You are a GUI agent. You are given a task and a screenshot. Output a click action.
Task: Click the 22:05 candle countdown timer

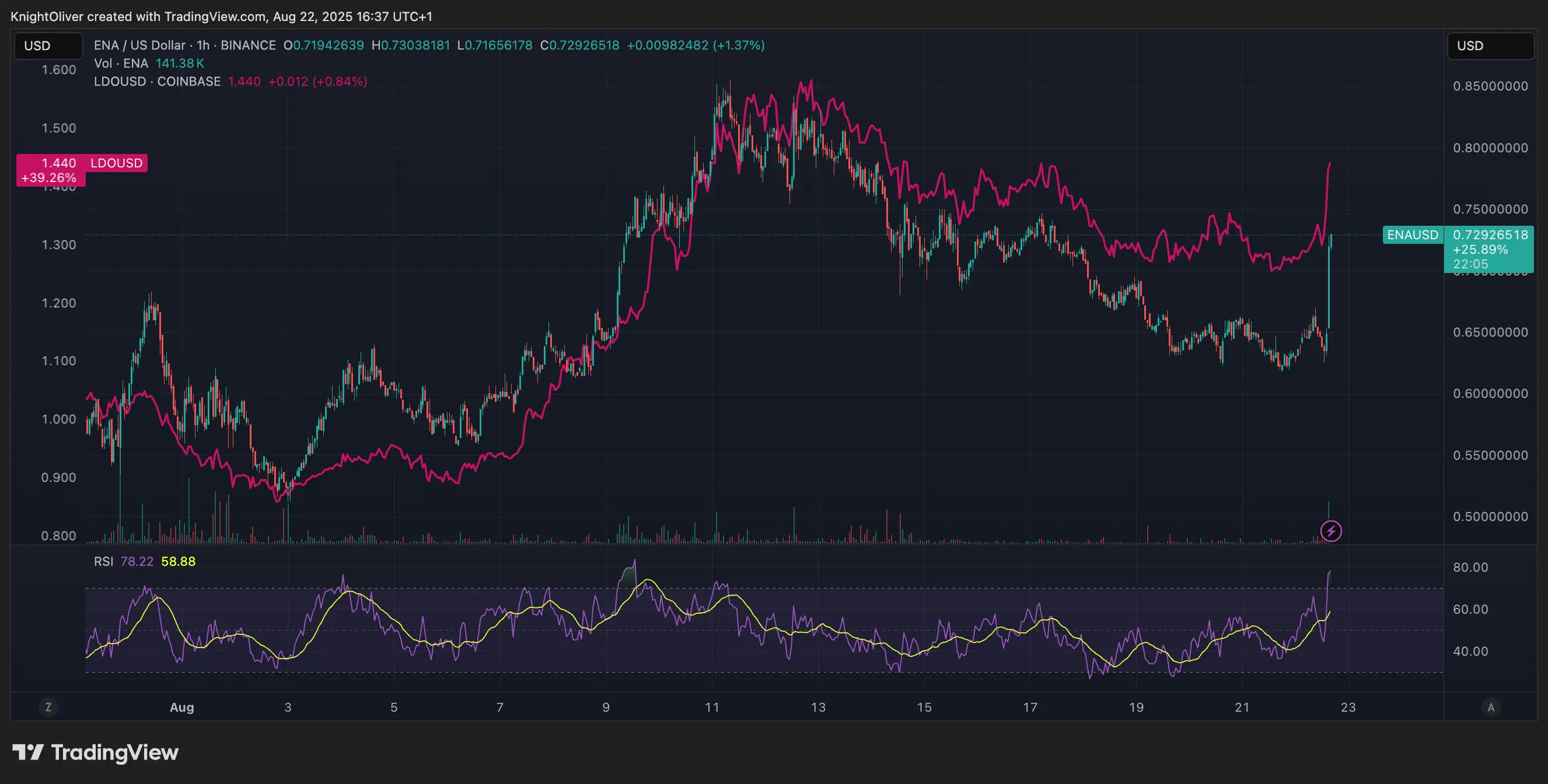pyautogui.click(x=1472, y=264)
